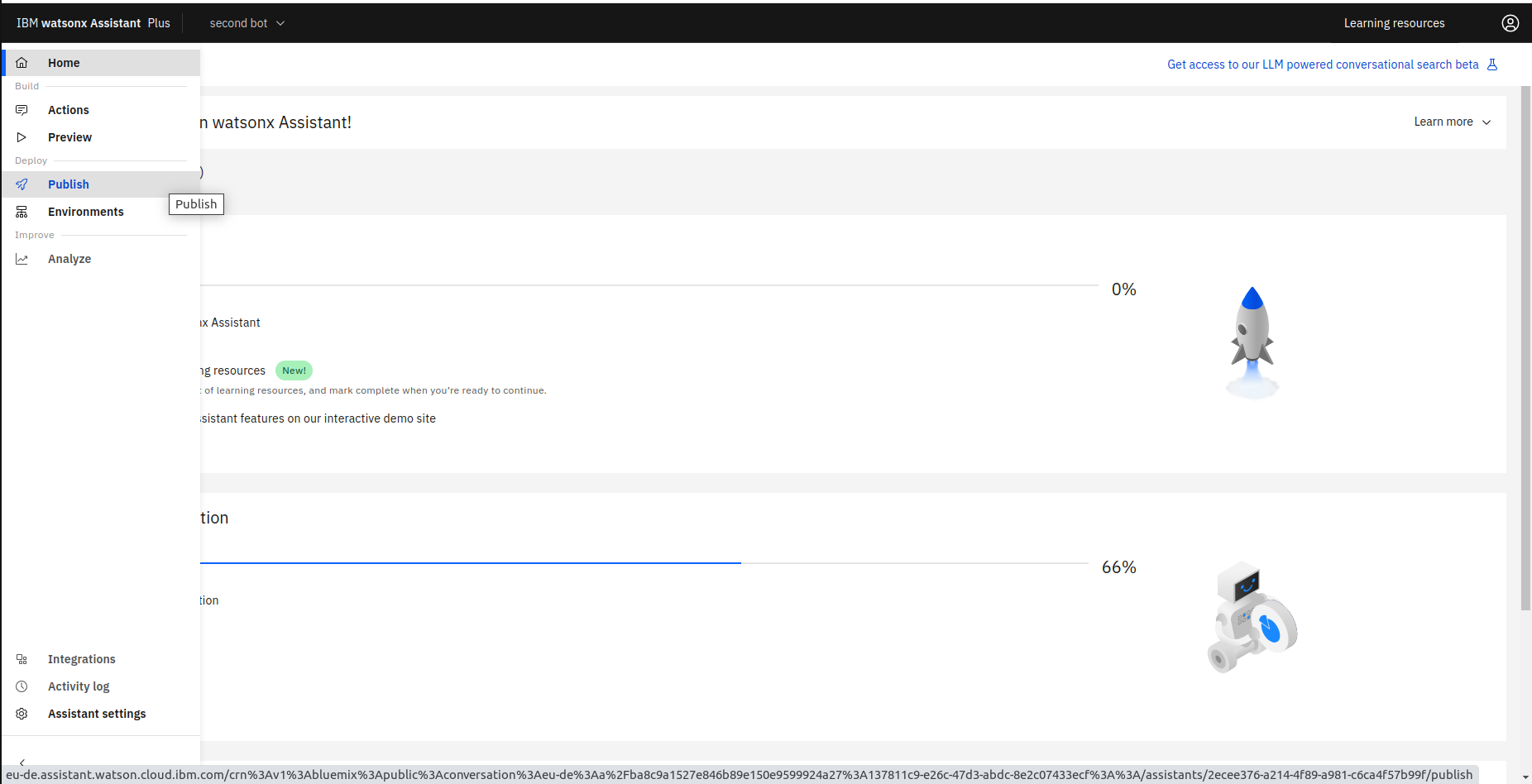
Task: Open the Preview page
Action: point(101,137)
